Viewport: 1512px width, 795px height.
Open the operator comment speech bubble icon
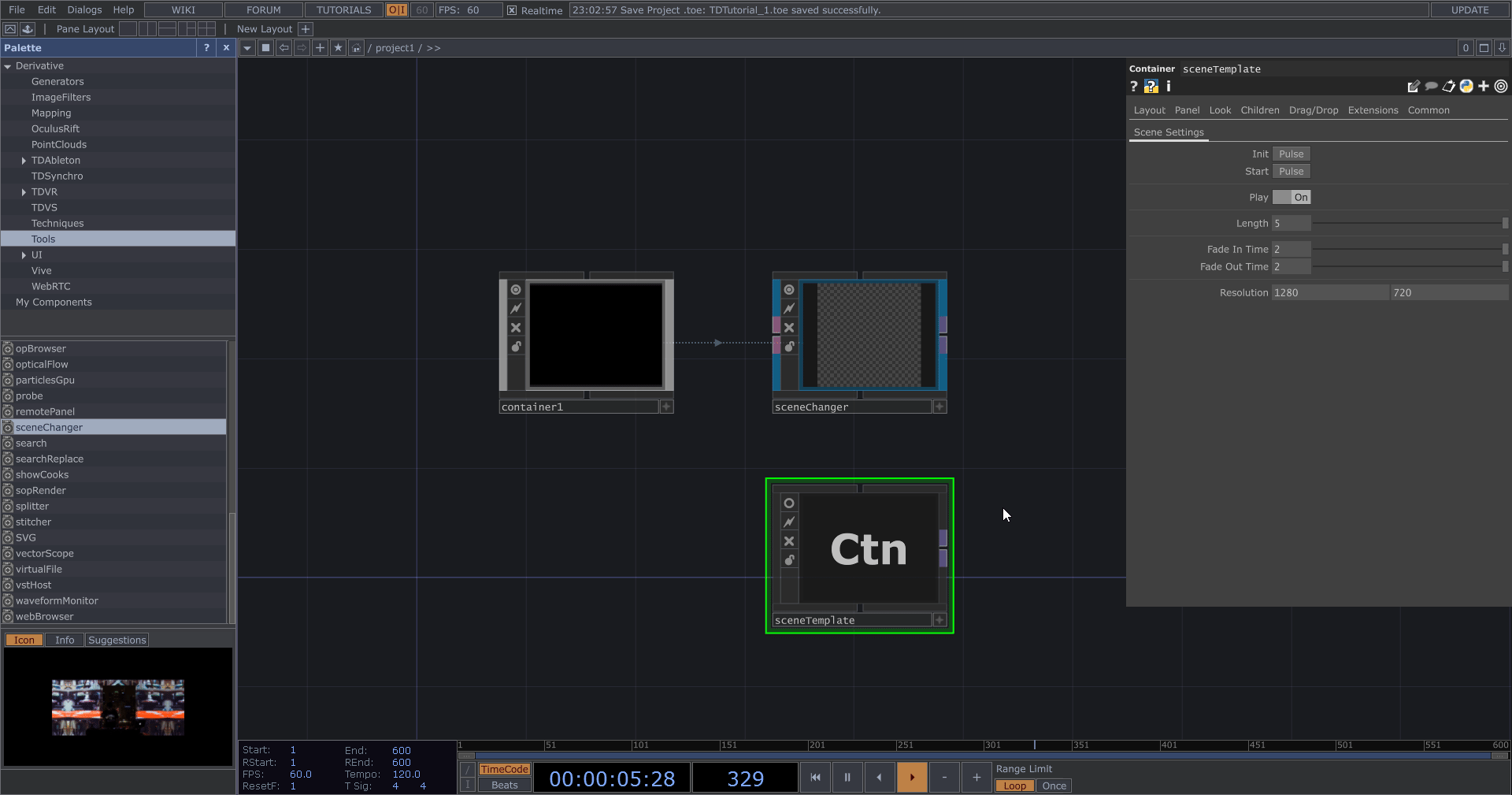(x=1431, y=87)
